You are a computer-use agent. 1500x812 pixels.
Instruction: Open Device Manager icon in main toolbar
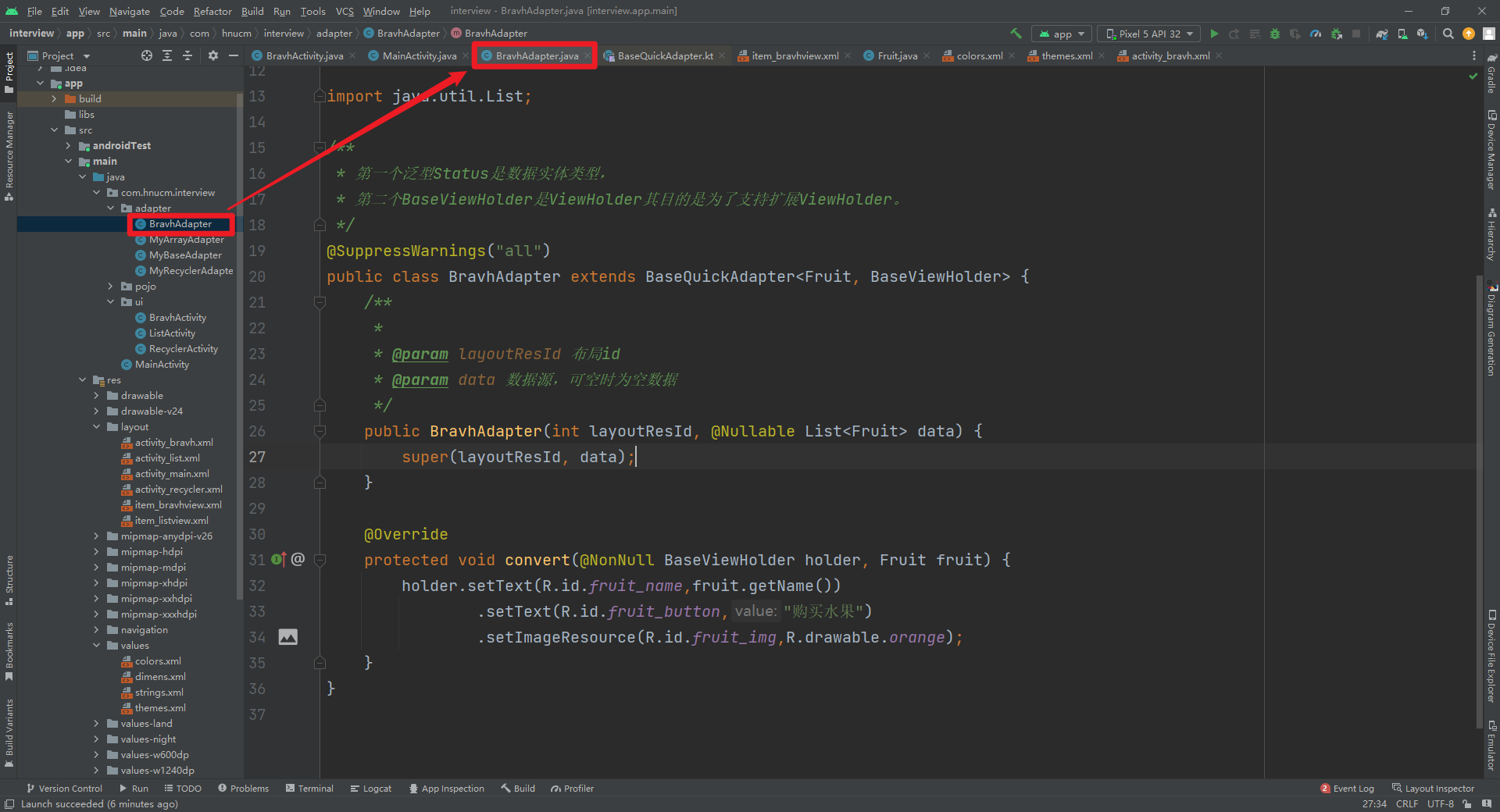pos(1402,34)
